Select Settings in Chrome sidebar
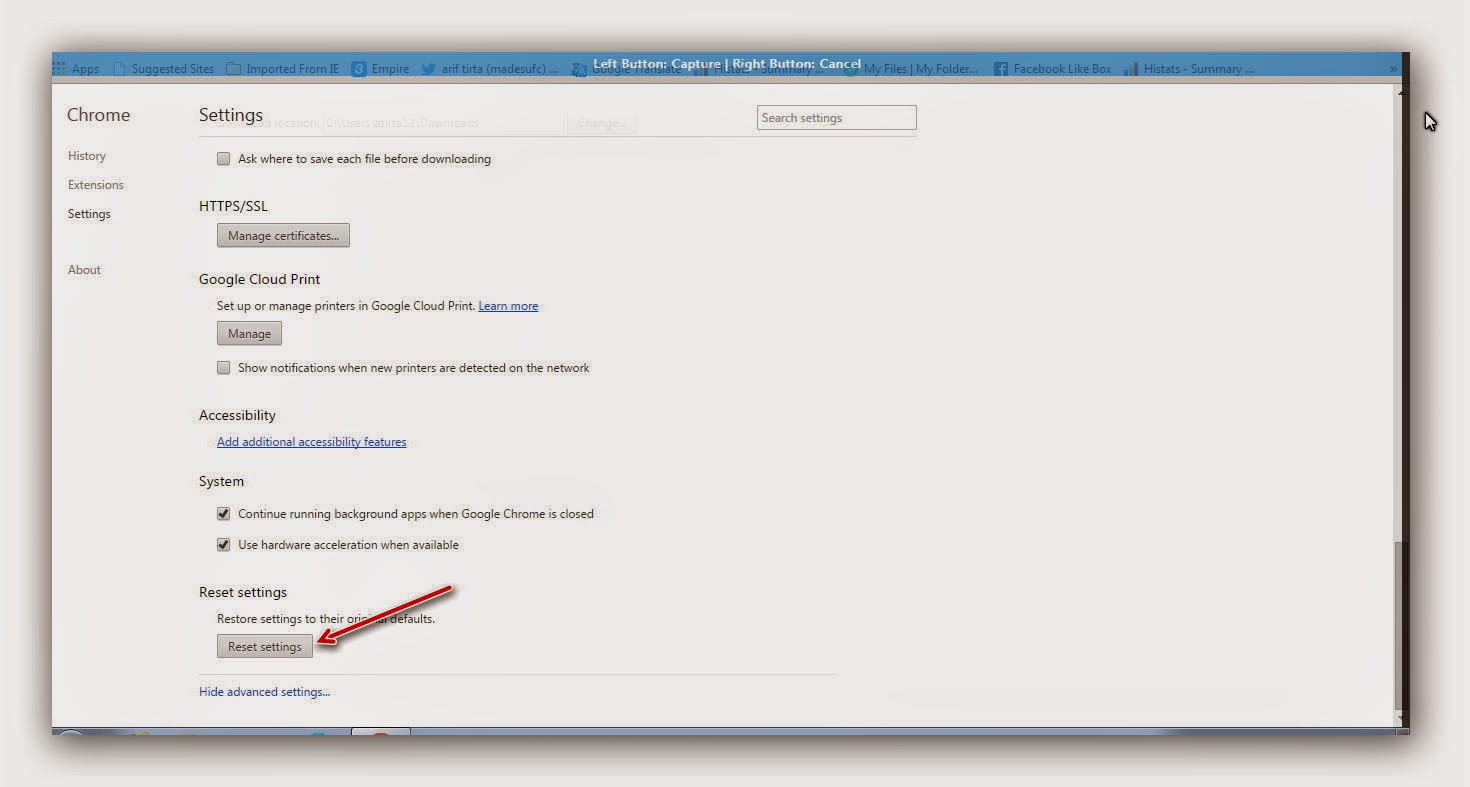Viewport: 1470px width, 787px height. point(89,214)
